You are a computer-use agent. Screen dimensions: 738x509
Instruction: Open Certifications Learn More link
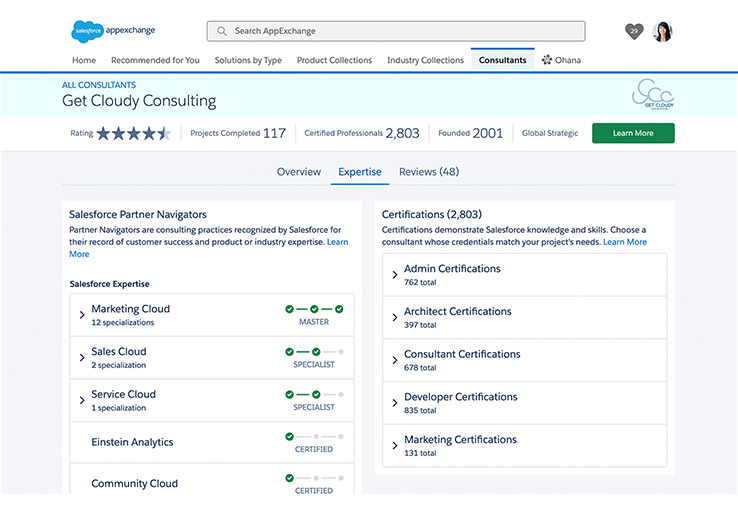pyautogui.click(x=625, y=242)
